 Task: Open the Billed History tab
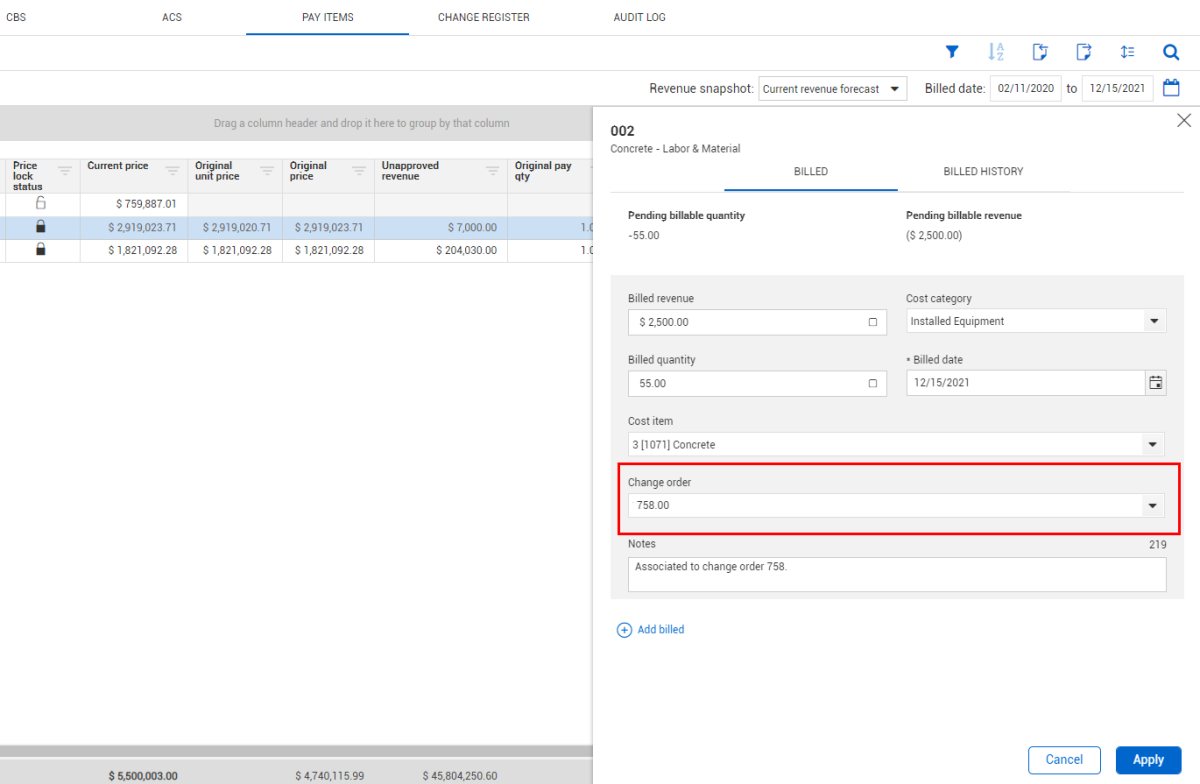point(983,171)
